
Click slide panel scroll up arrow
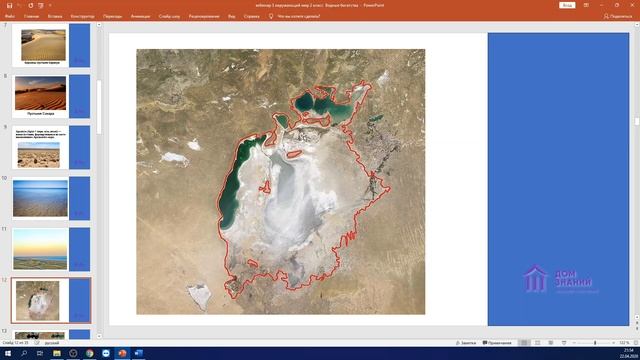coord(99,25)
